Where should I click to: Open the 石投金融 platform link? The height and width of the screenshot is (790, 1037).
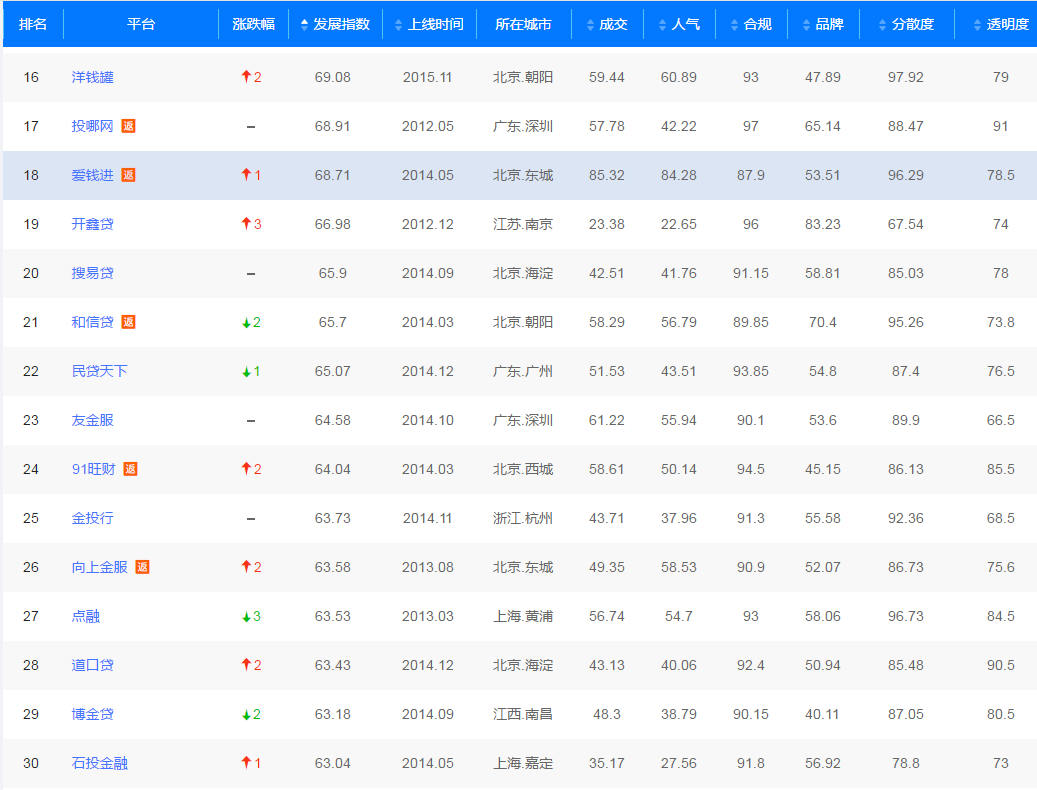99,763
